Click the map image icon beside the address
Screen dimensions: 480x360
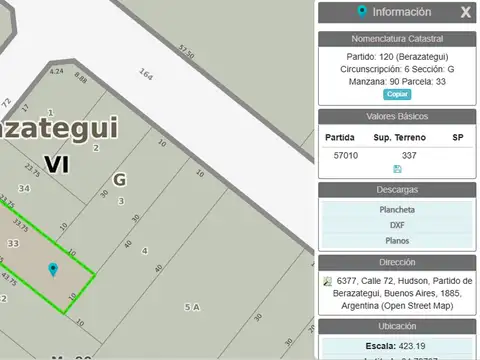point(328,282)
